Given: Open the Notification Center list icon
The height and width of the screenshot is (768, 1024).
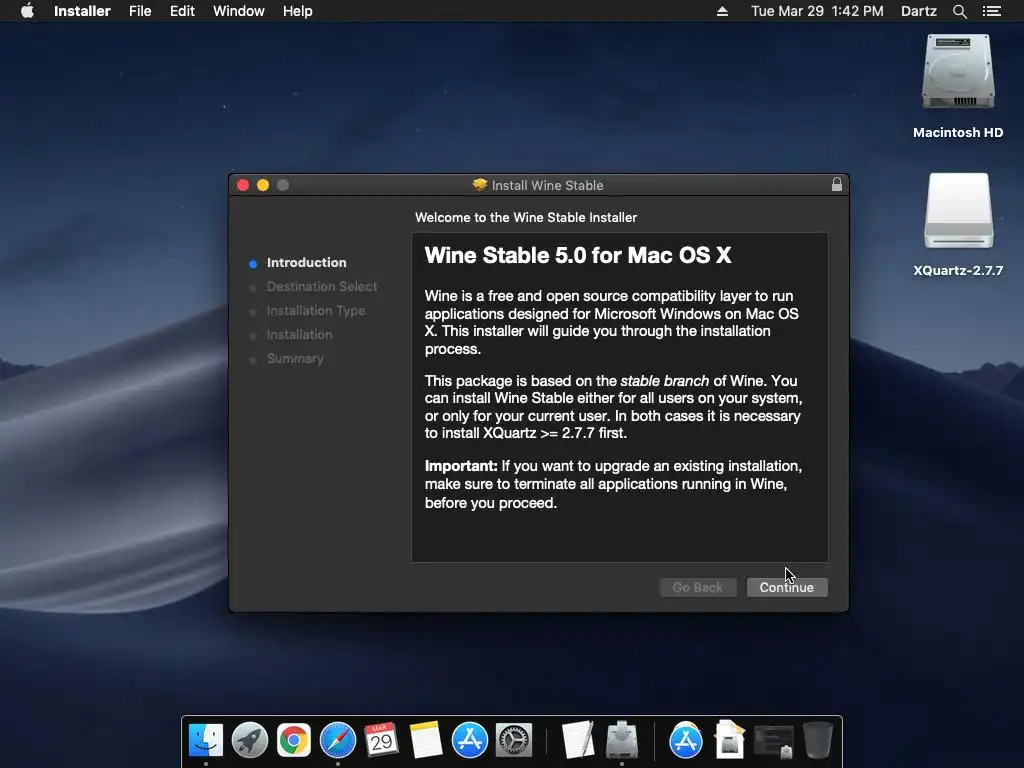Looking at the screenshot, I should point(992,11).
